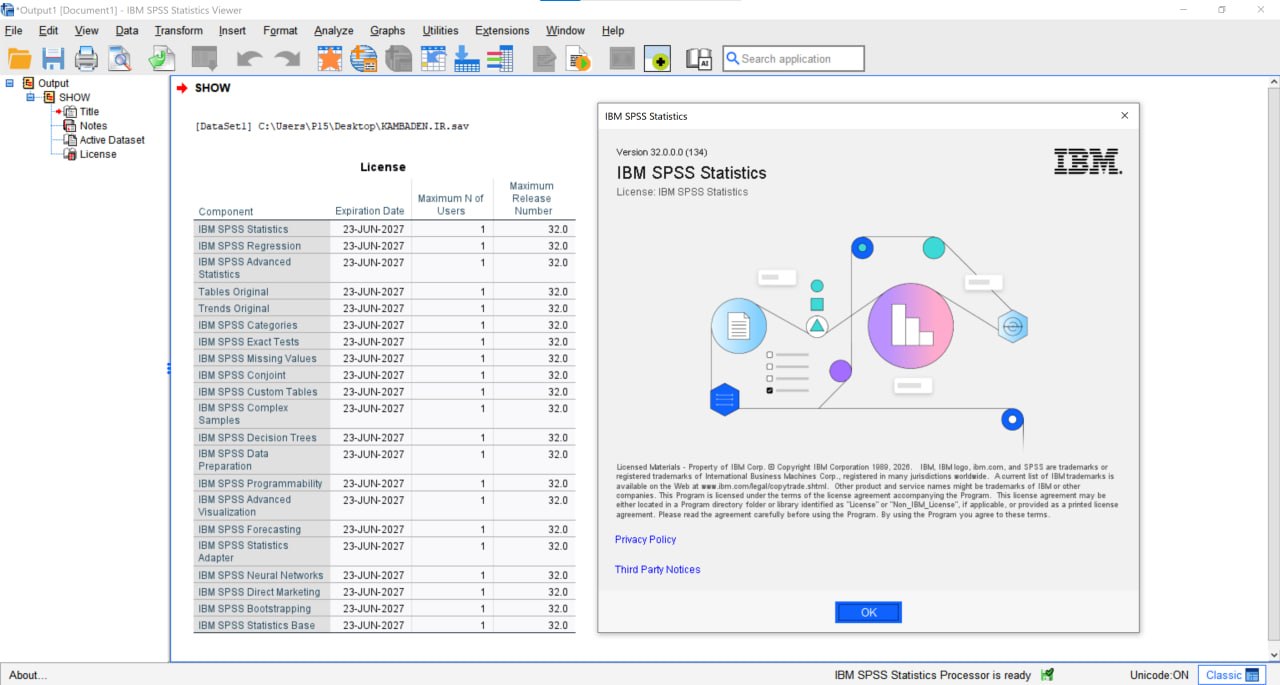
Task: Select Title in the outline pane
Action: pyautogui.click(x=89, y=112)
